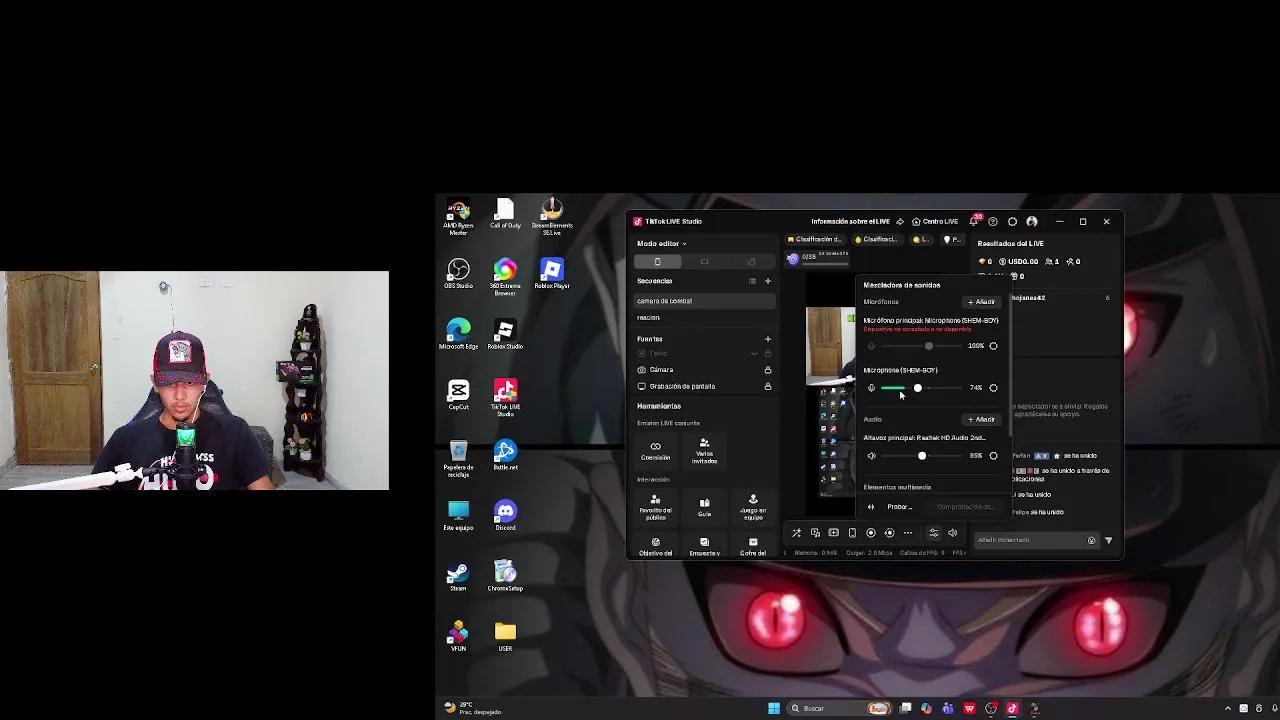Expand the Modo editor dropdown
The width and height of the screenshot is (1280, 720).
click(x=662, y=243)
